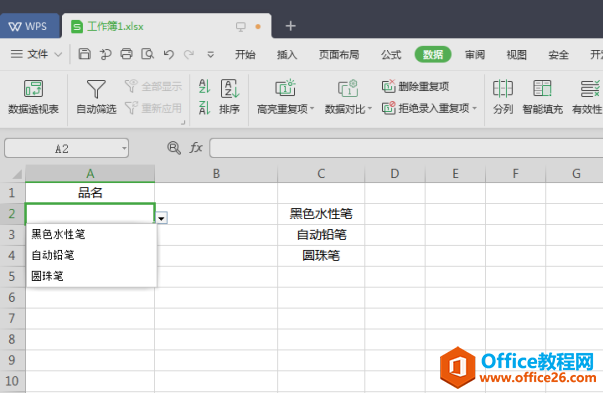The width and height of the screenshot is (603, 395).
Task: Click the 自动筛选 funnel icon
Action: (96, 89)
